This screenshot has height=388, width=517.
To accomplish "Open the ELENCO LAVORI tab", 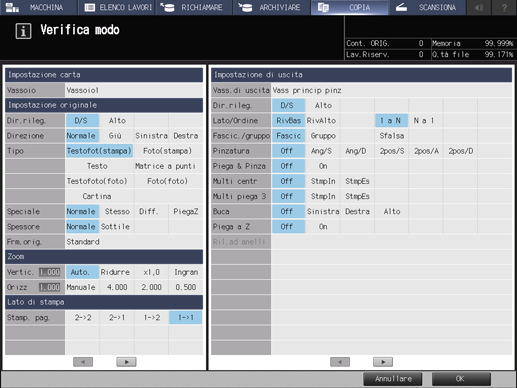I will click(x=117, y=7).
